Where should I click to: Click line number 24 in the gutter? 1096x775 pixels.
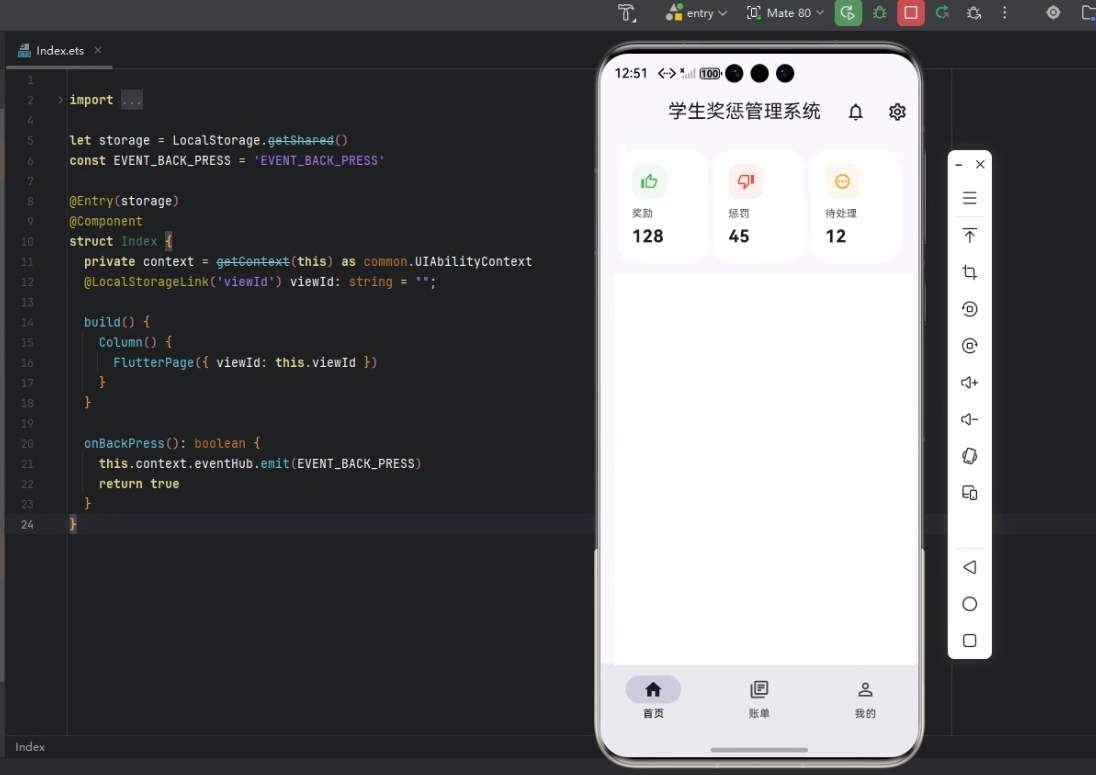tap(27, 525)
